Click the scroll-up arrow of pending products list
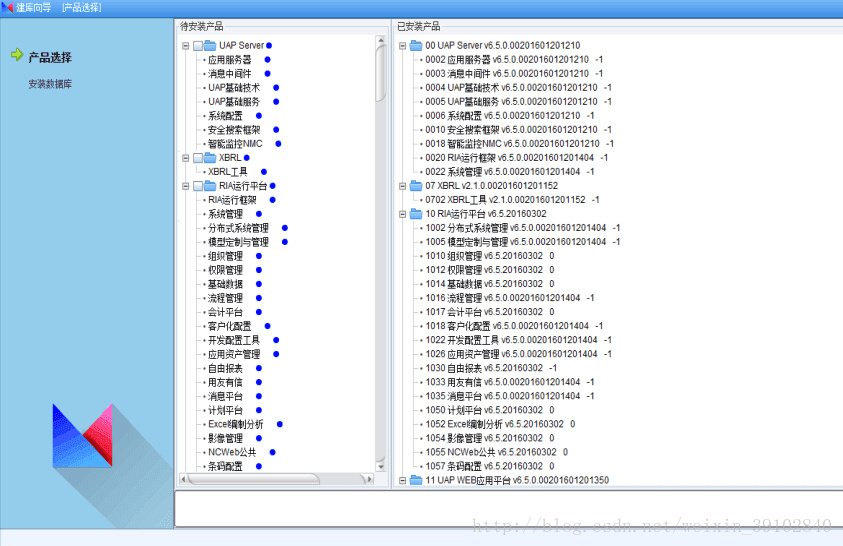843x546 pixels. point(381,40)
